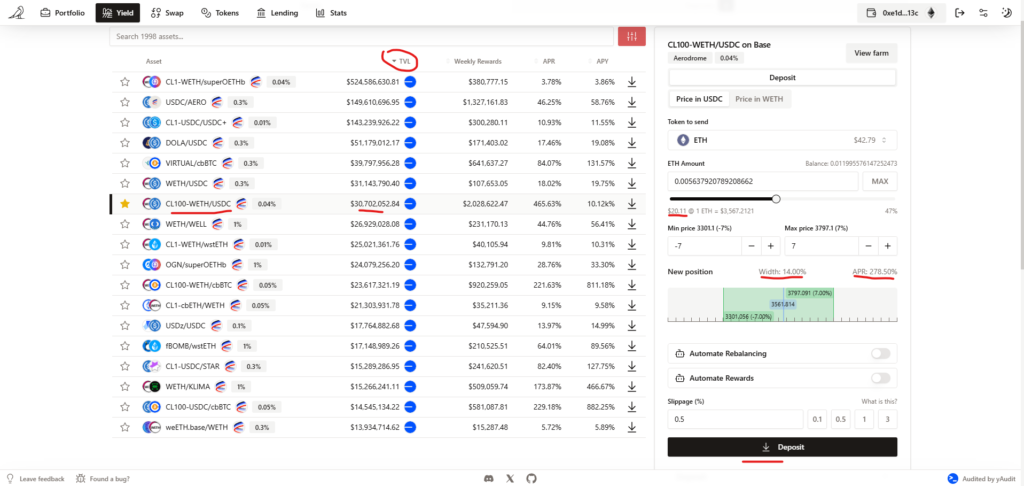Open the Discord icon in footer
The height and width of the screenshot is (486, 1024).
coord(488,479)
